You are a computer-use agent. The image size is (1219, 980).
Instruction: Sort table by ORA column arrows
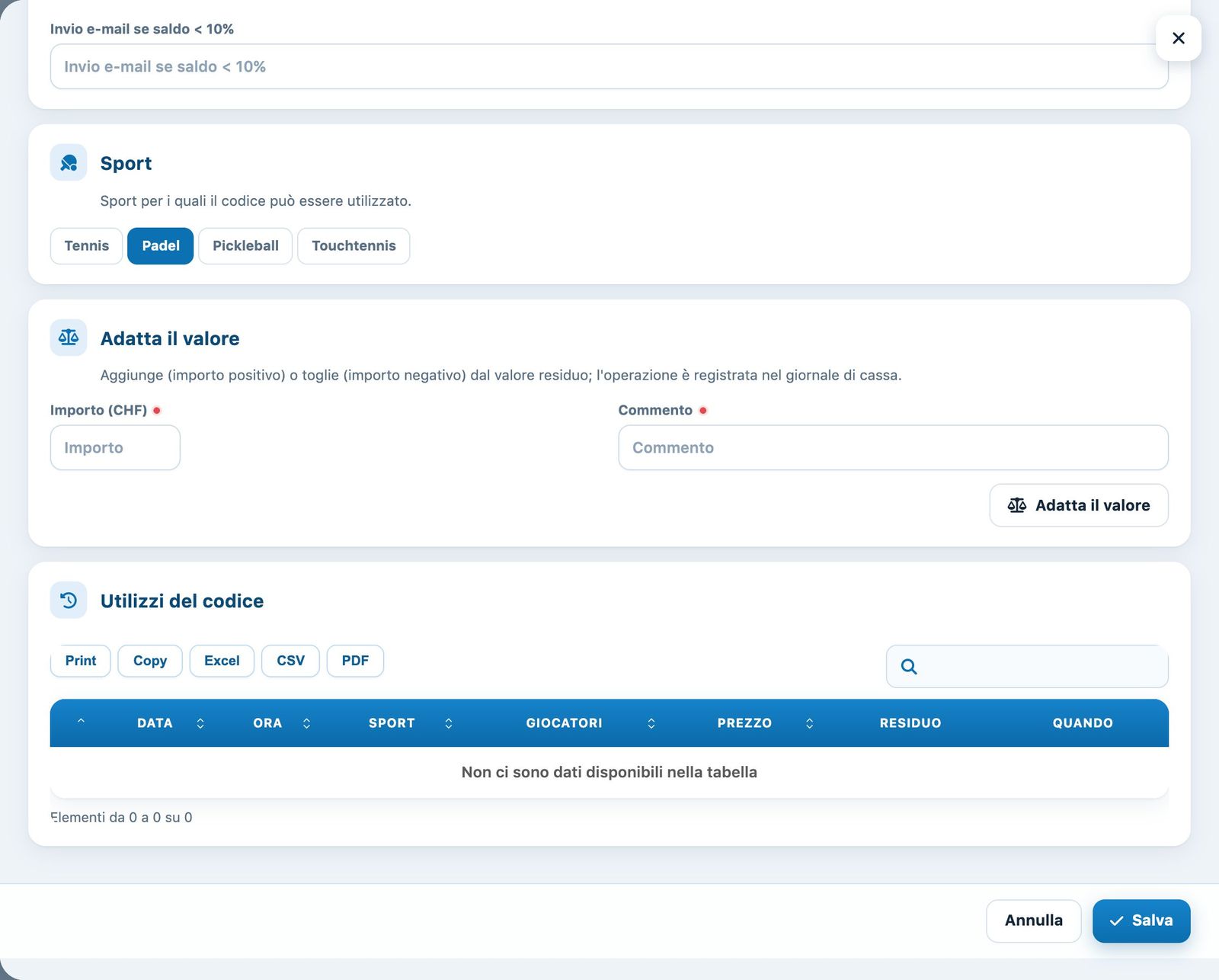[306, 723]
